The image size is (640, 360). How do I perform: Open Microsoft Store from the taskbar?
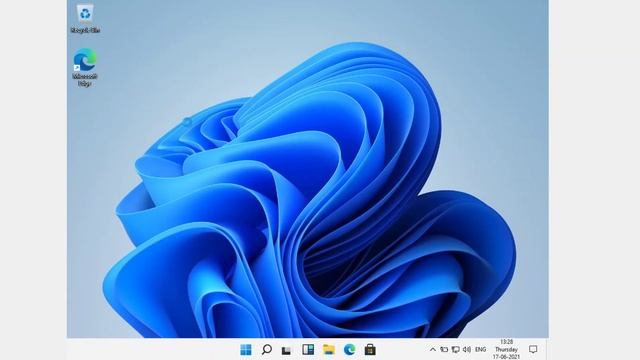pos(370,349)
